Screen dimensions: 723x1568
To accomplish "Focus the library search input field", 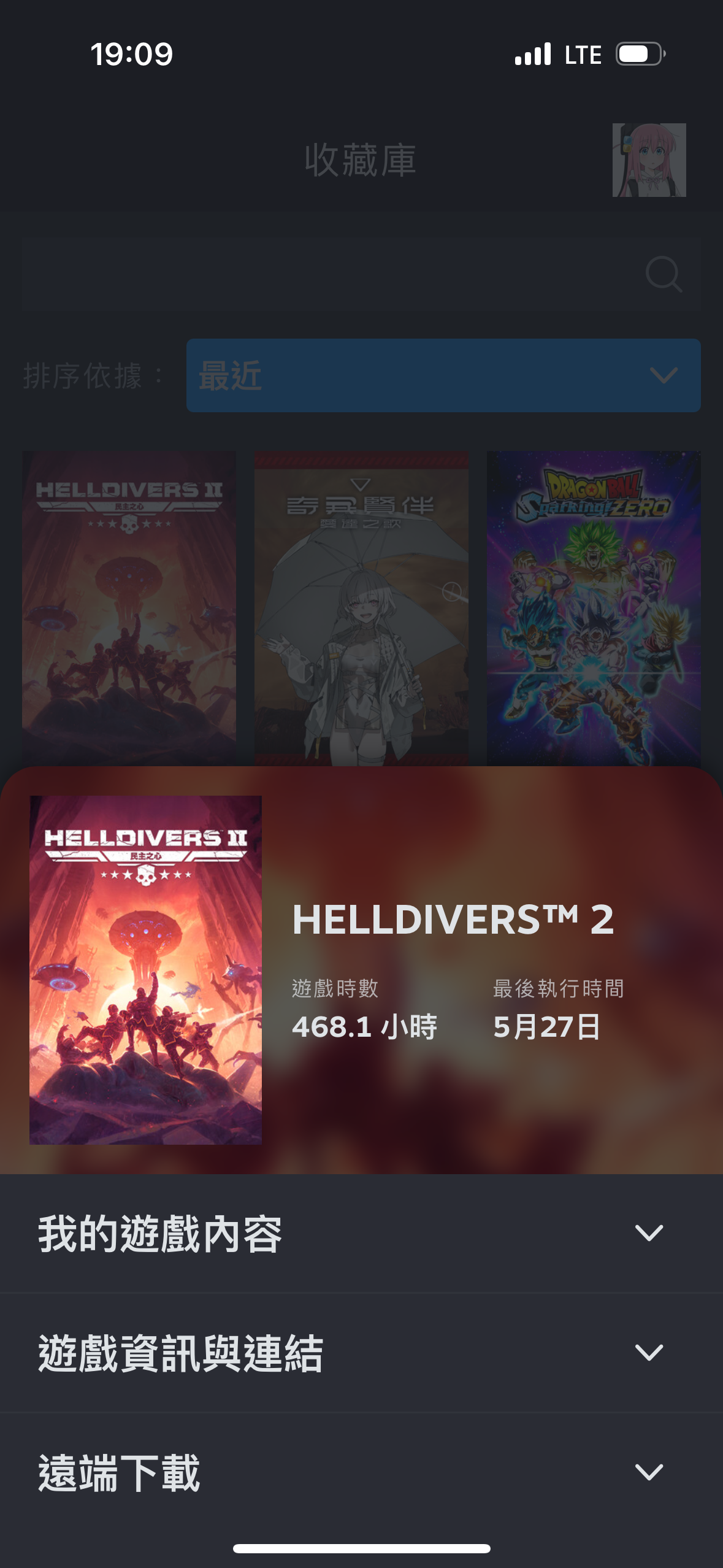I will (361, 274).
